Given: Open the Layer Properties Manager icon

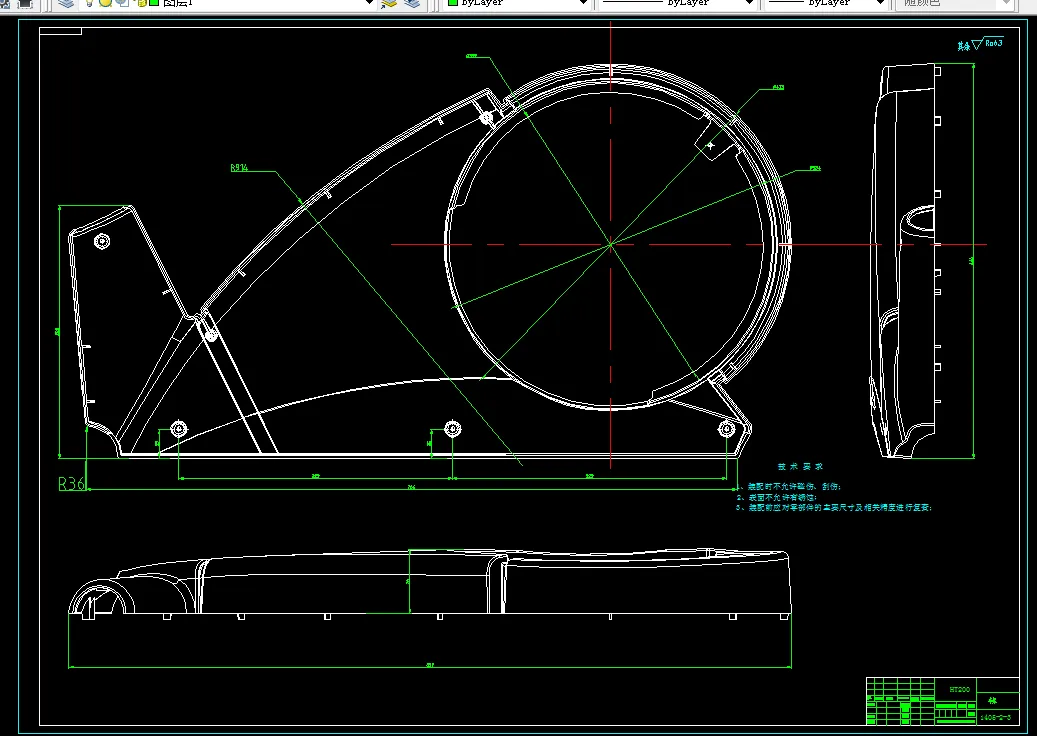Looking at the screenshot, I should tap(65, 3).
